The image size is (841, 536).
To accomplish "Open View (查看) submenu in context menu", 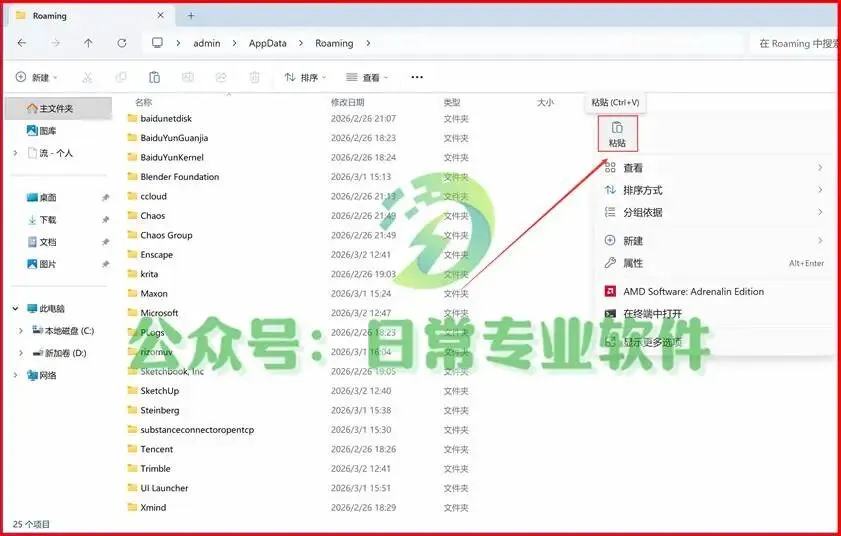I will tap(714, 168).
